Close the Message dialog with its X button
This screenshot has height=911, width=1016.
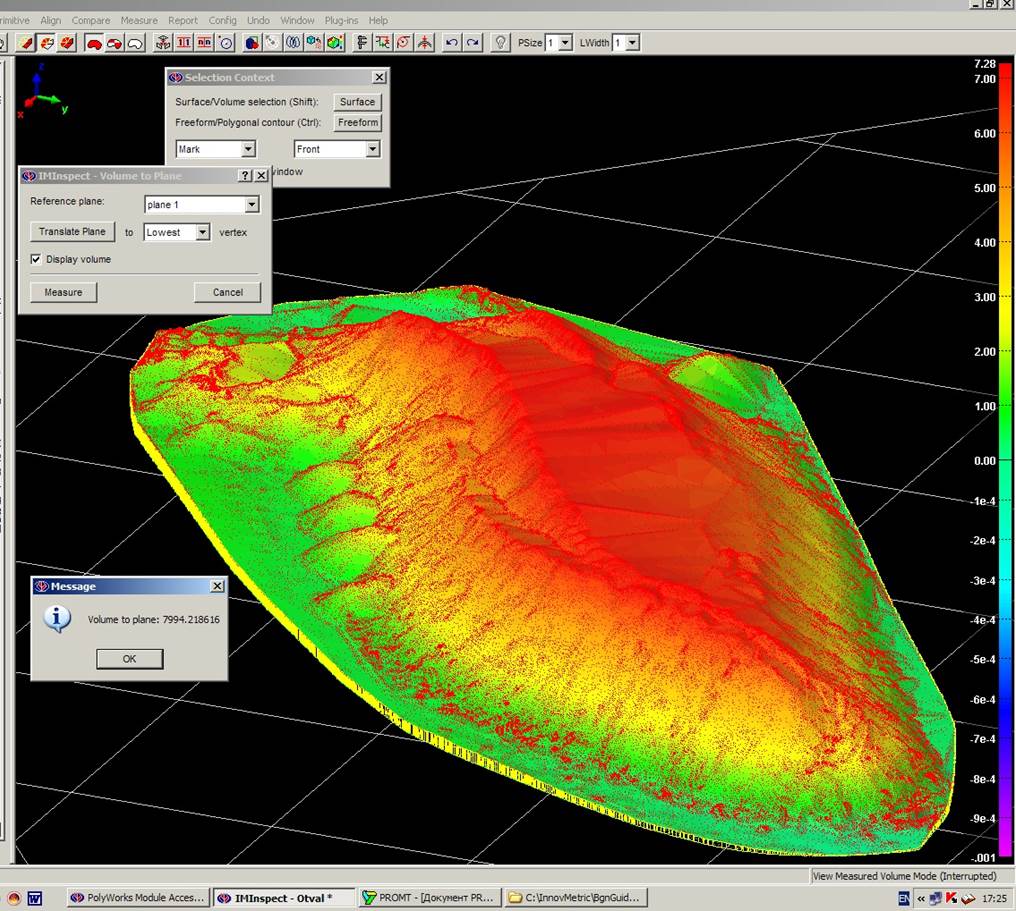(x=217, y=586)
